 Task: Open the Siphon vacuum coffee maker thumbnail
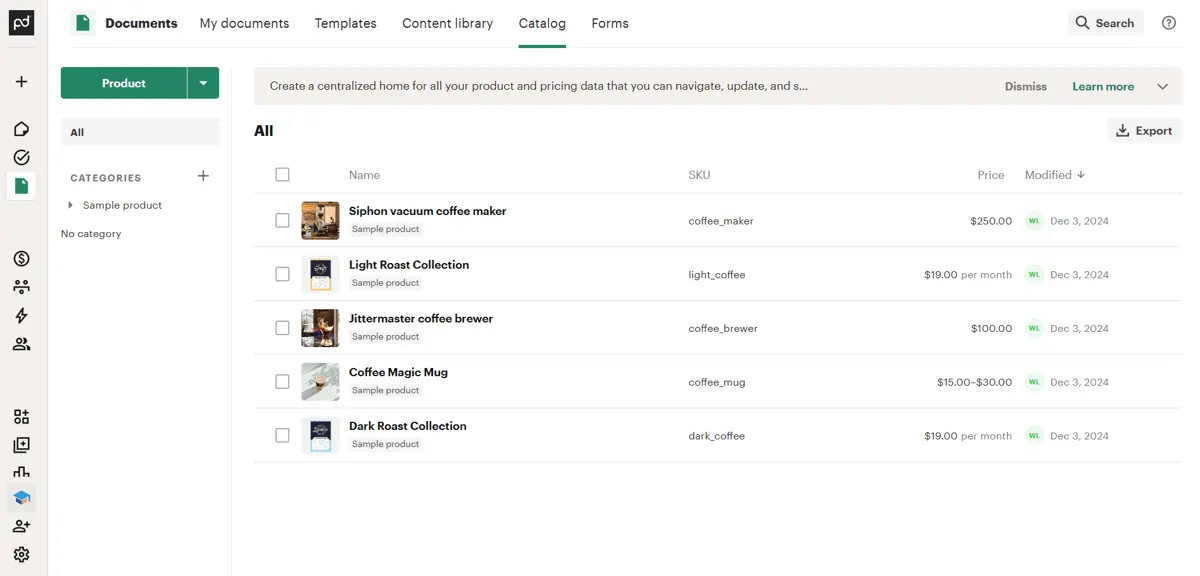point(320,220)
